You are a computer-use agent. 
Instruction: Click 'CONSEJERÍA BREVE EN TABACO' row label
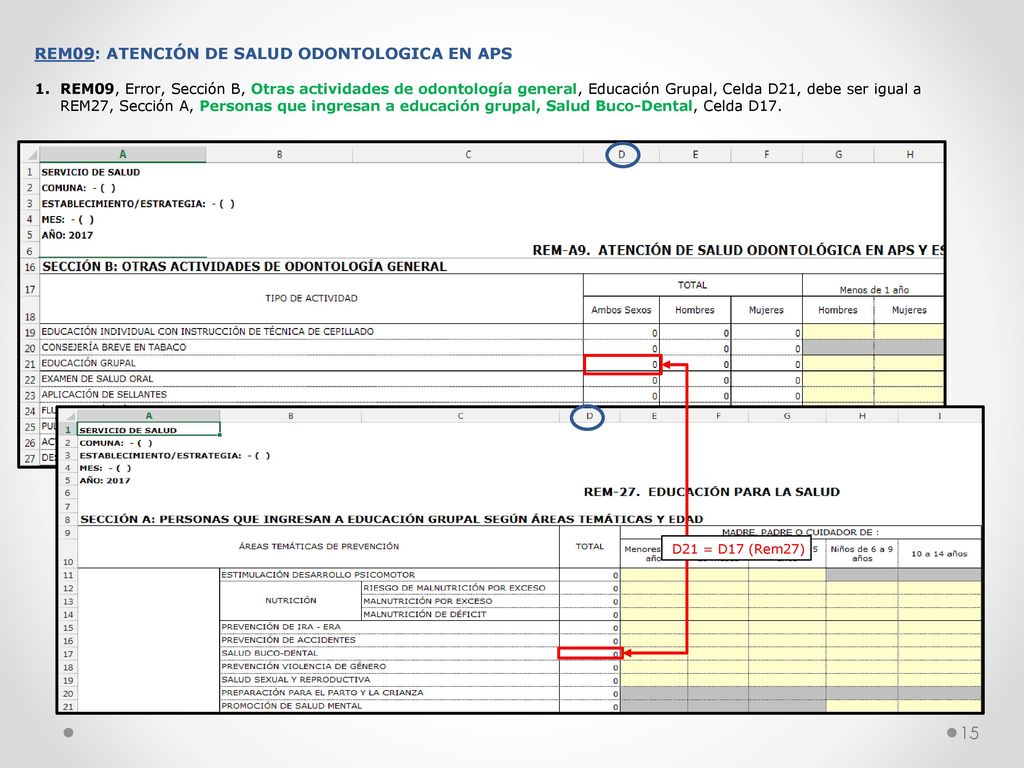coord(114,347)
